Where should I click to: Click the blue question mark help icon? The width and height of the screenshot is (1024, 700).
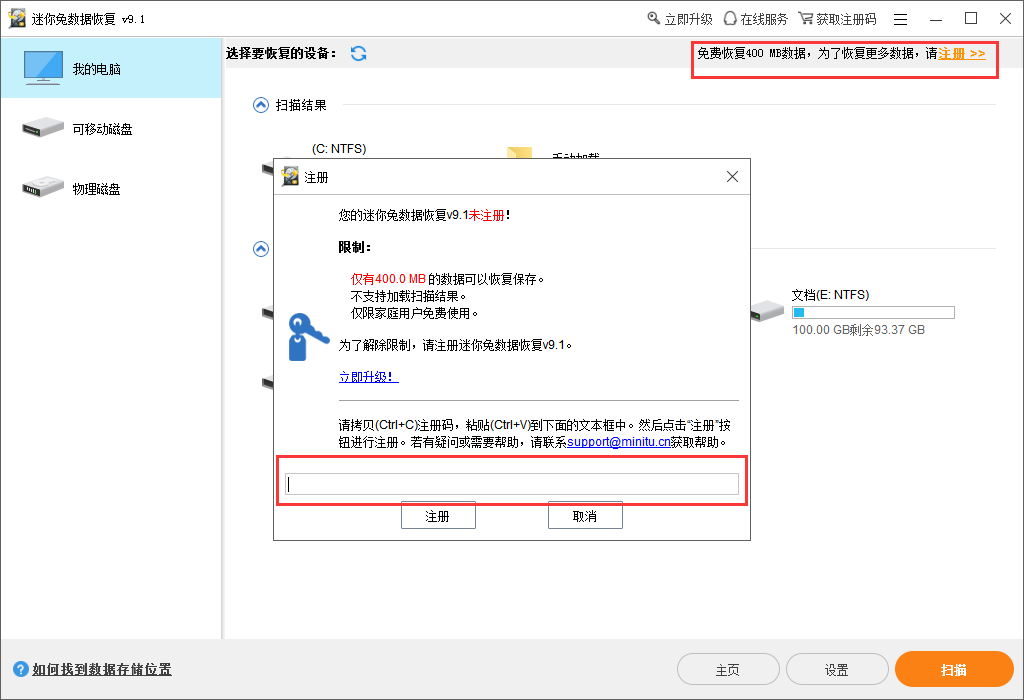(21, 669)
